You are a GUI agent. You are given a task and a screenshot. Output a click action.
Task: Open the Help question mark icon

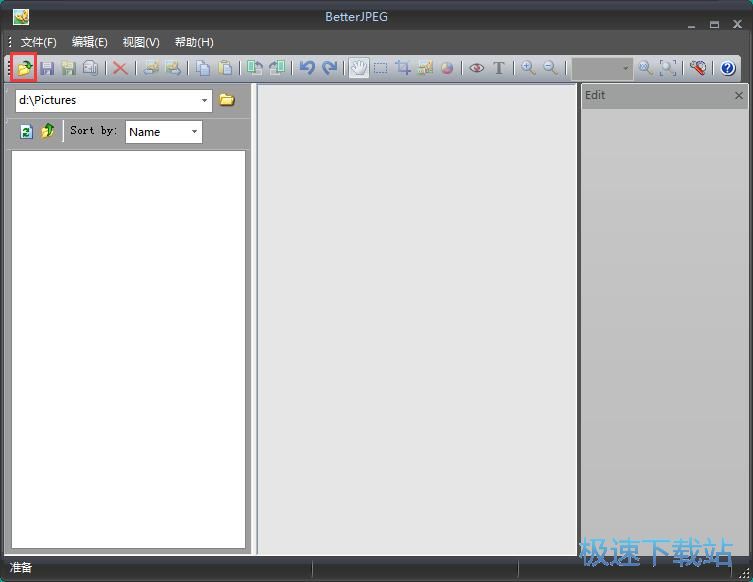(x=727, y=68)
